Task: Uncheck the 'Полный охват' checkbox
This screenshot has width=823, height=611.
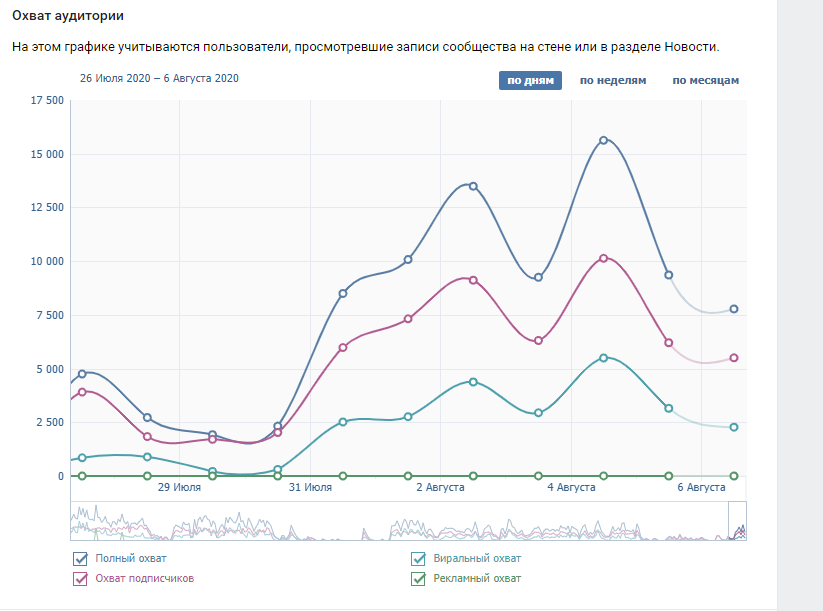Action: coord(80,559)
